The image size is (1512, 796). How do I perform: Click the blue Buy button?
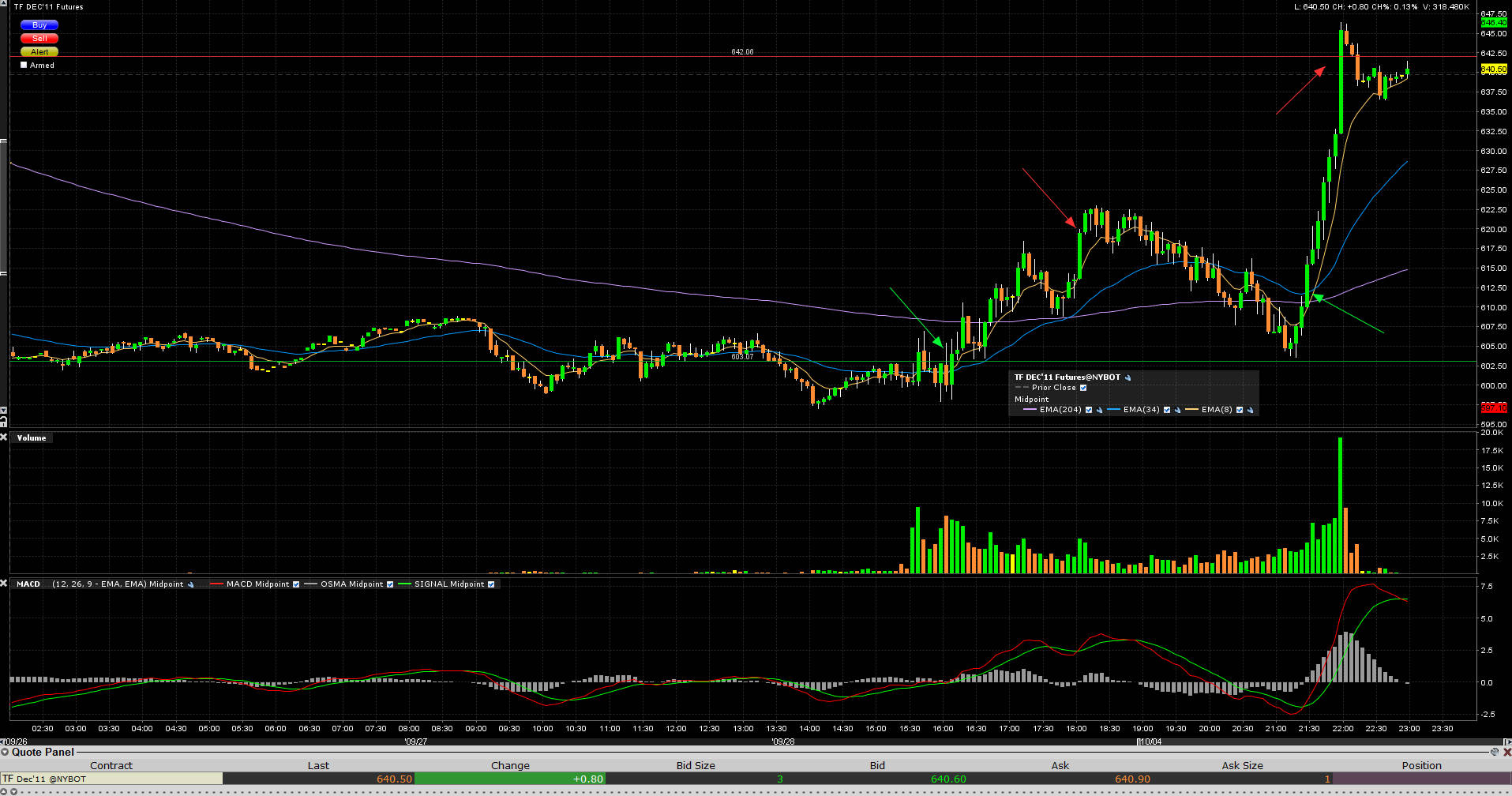[x=39, y=25]
